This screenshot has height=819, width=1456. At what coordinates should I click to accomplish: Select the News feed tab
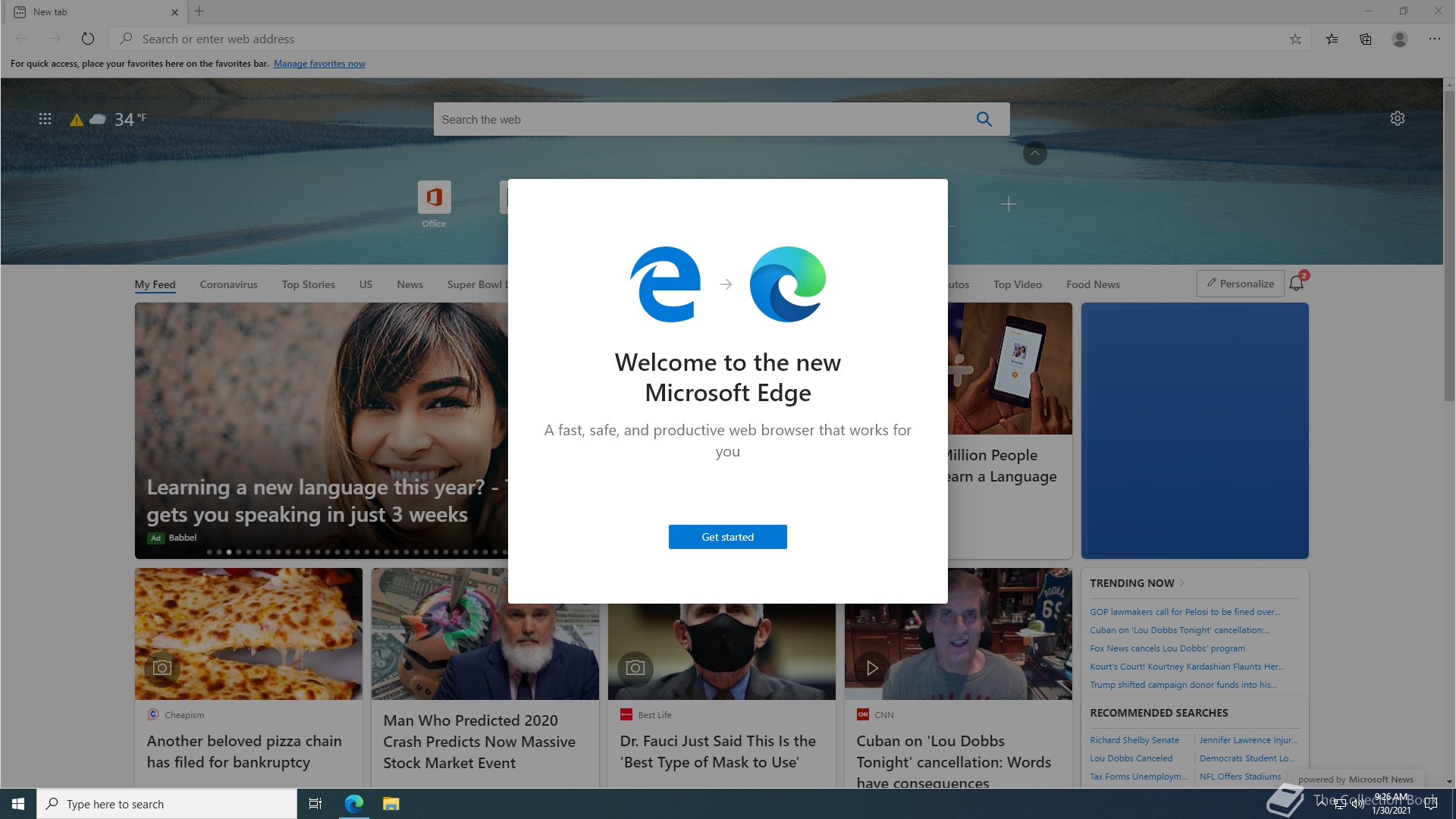[x=409, y=284]
